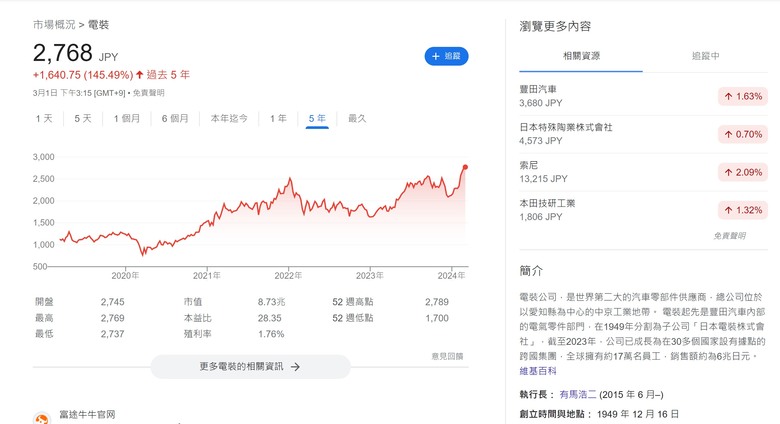Select the 最久 time range tab
The height and width of the screenshot is (424, 780).
(357, 118)
